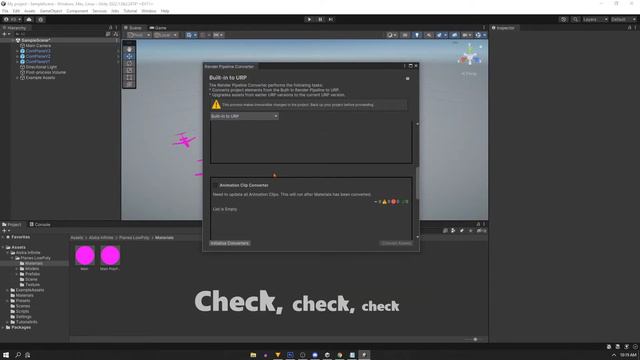Select the Rotate tool
Viewport: 640px width, 360px height.
click(x=129, y=63)
